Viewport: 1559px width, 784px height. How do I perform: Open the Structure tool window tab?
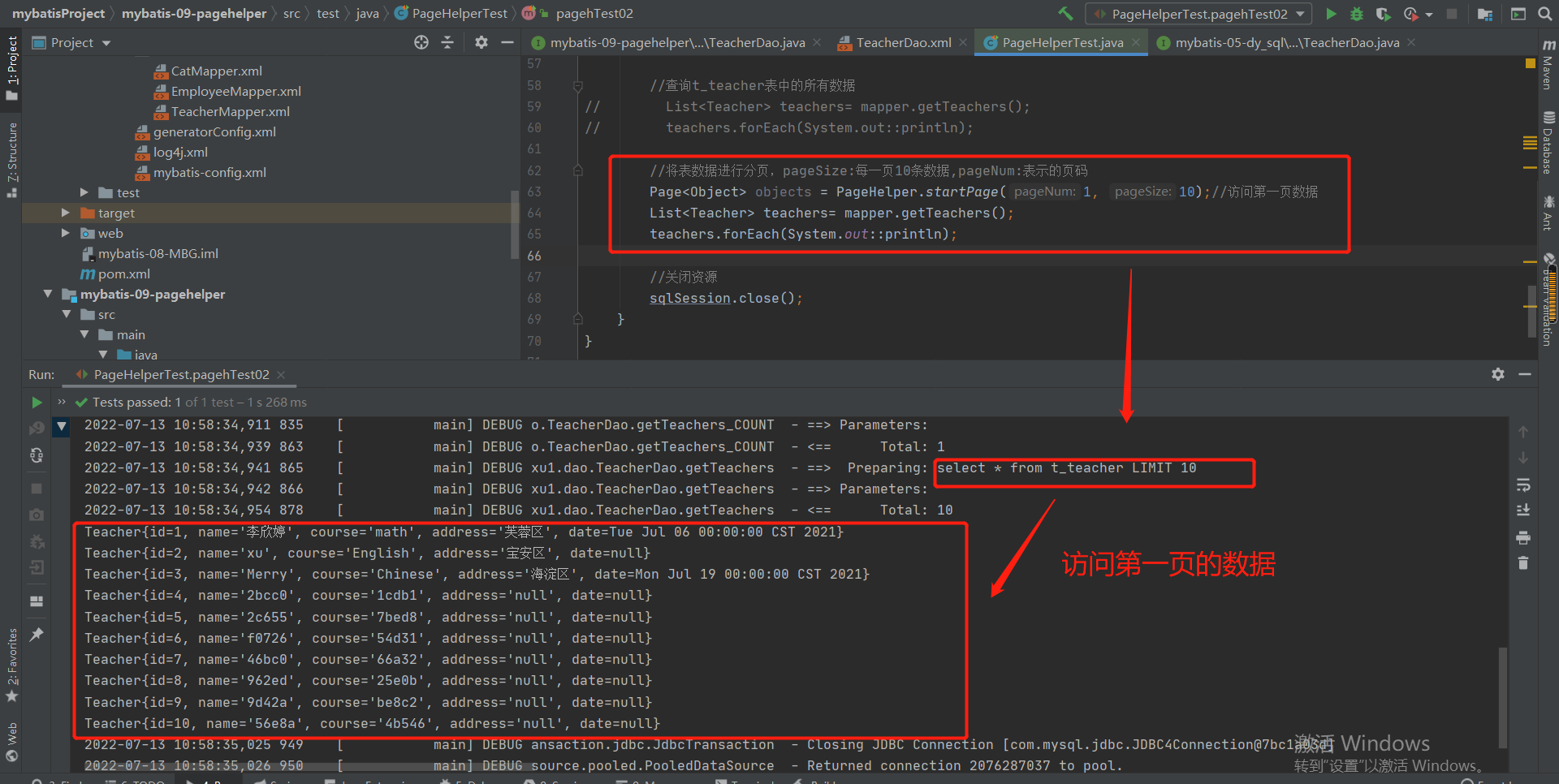(x=11, y=159)
